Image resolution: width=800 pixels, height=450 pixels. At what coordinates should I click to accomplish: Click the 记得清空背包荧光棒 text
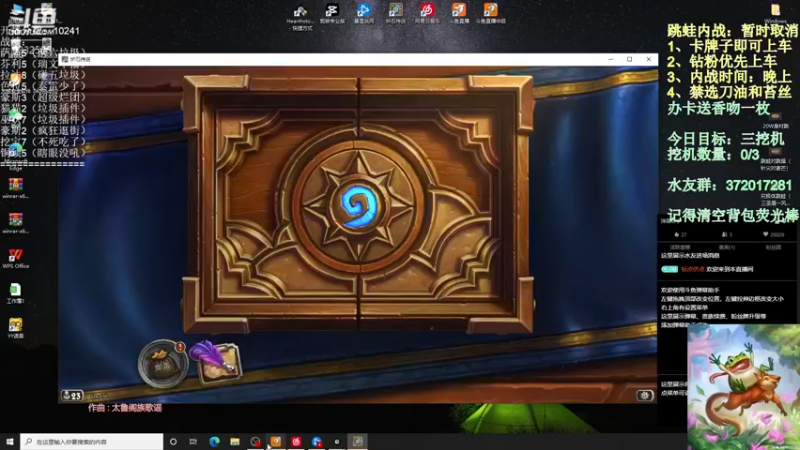[733, 216]
